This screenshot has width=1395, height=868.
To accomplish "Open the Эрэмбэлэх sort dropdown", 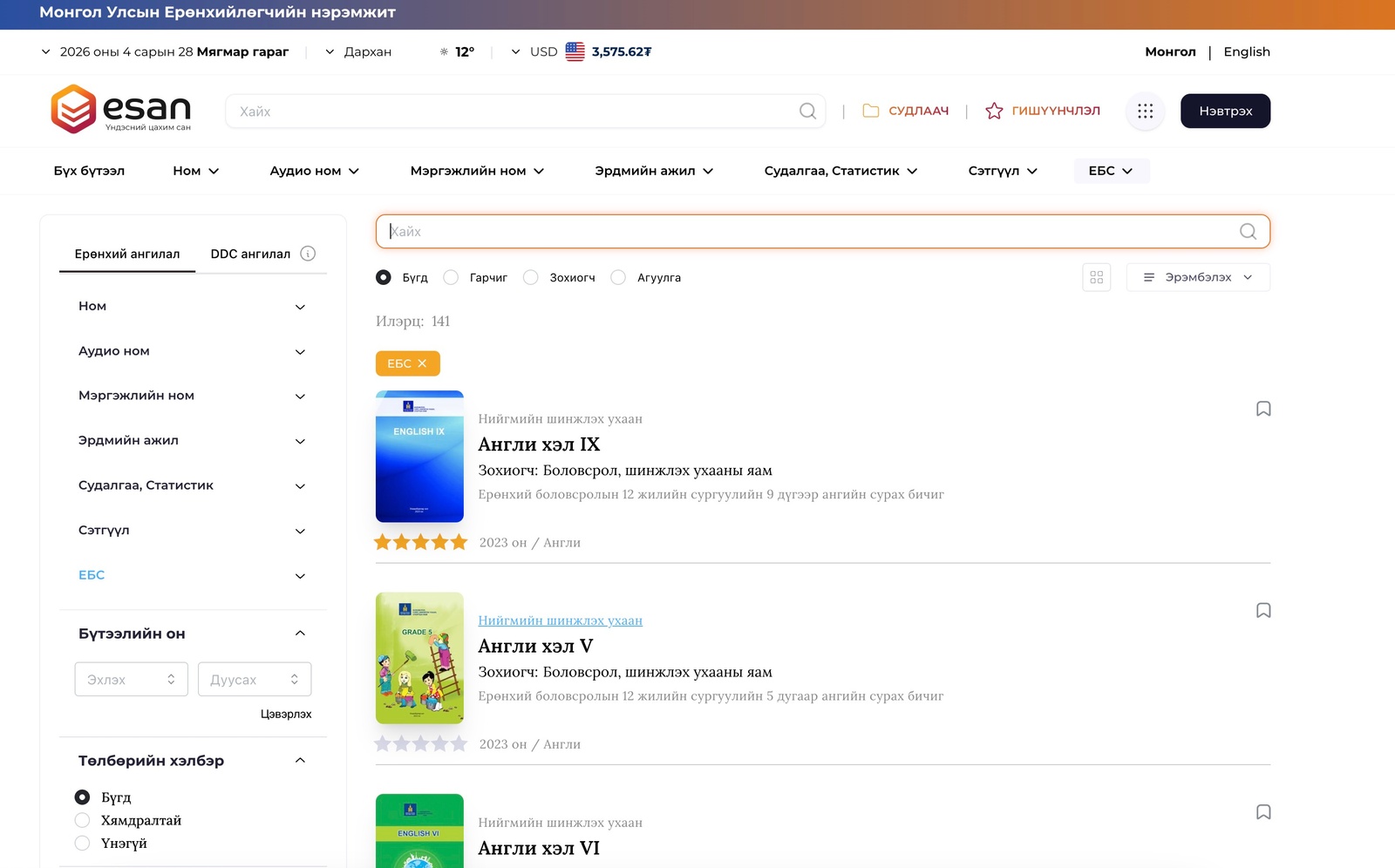I will [1197, 277].
